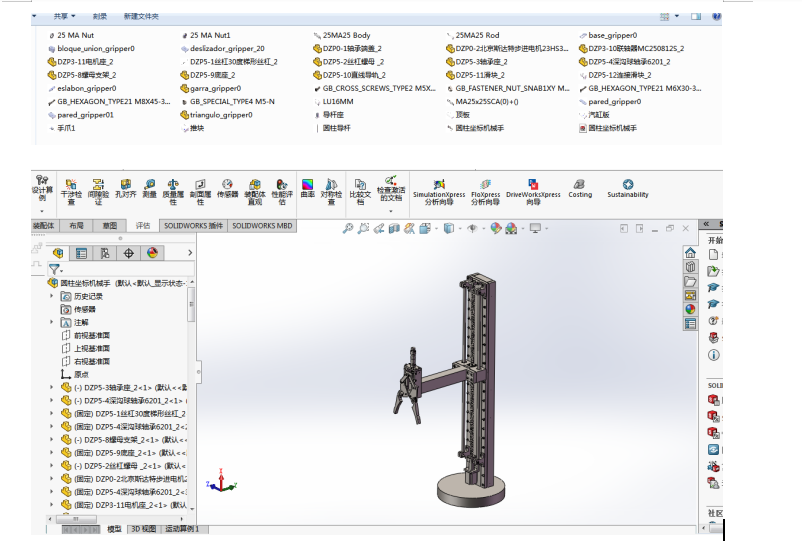Click the Zoom to Fit view icon
The height and width of the screenshot is (556, 802).
click(x=348, y=229)
